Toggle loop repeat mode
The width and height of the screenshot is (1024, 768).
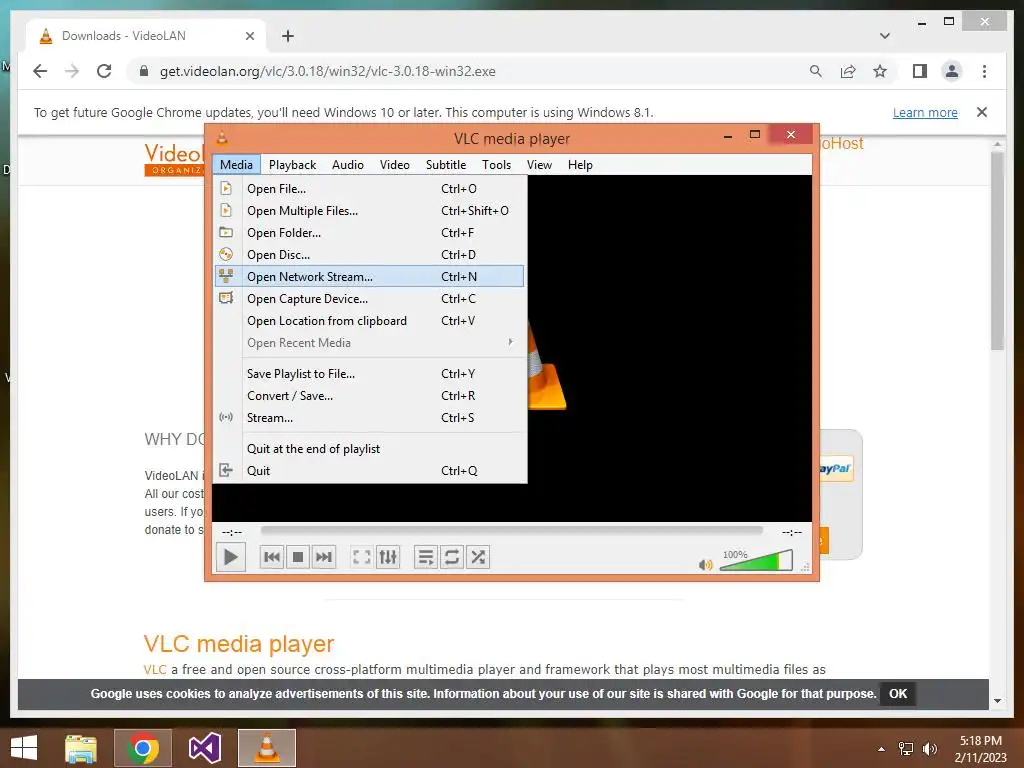(x=452, y=557)
